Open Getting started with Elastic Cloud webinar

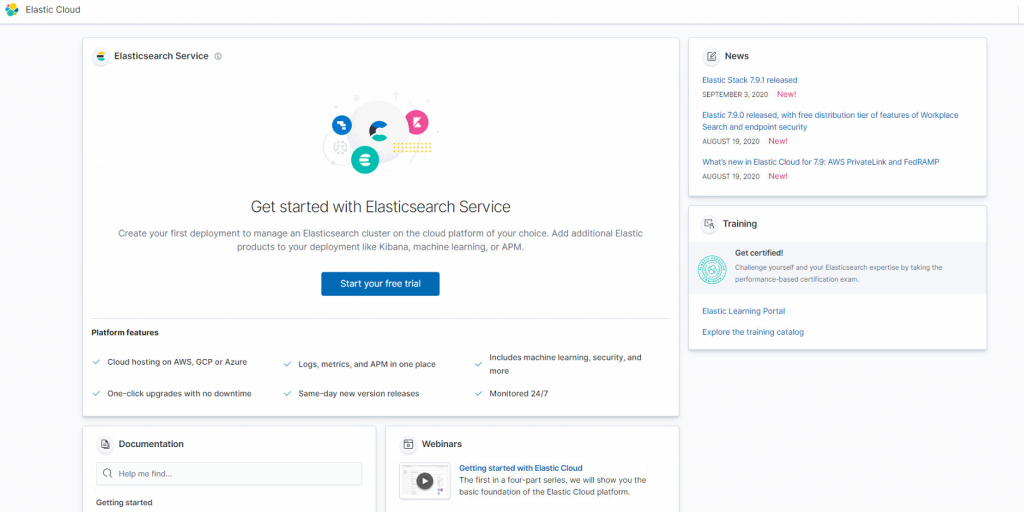[520, 468]
